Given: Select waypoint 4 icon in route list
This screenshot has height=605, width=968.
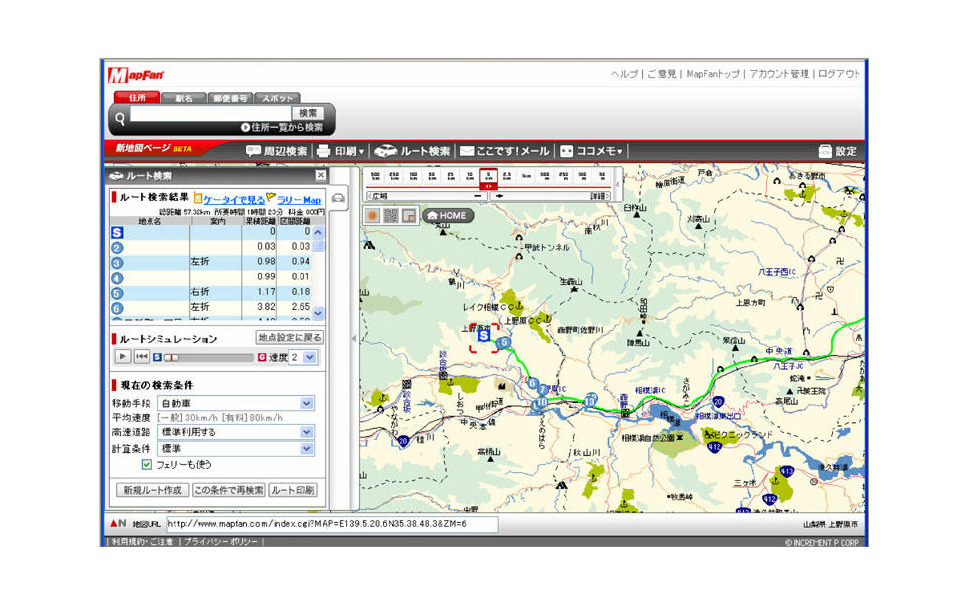Looking at the screenshot, I should 117,278.
